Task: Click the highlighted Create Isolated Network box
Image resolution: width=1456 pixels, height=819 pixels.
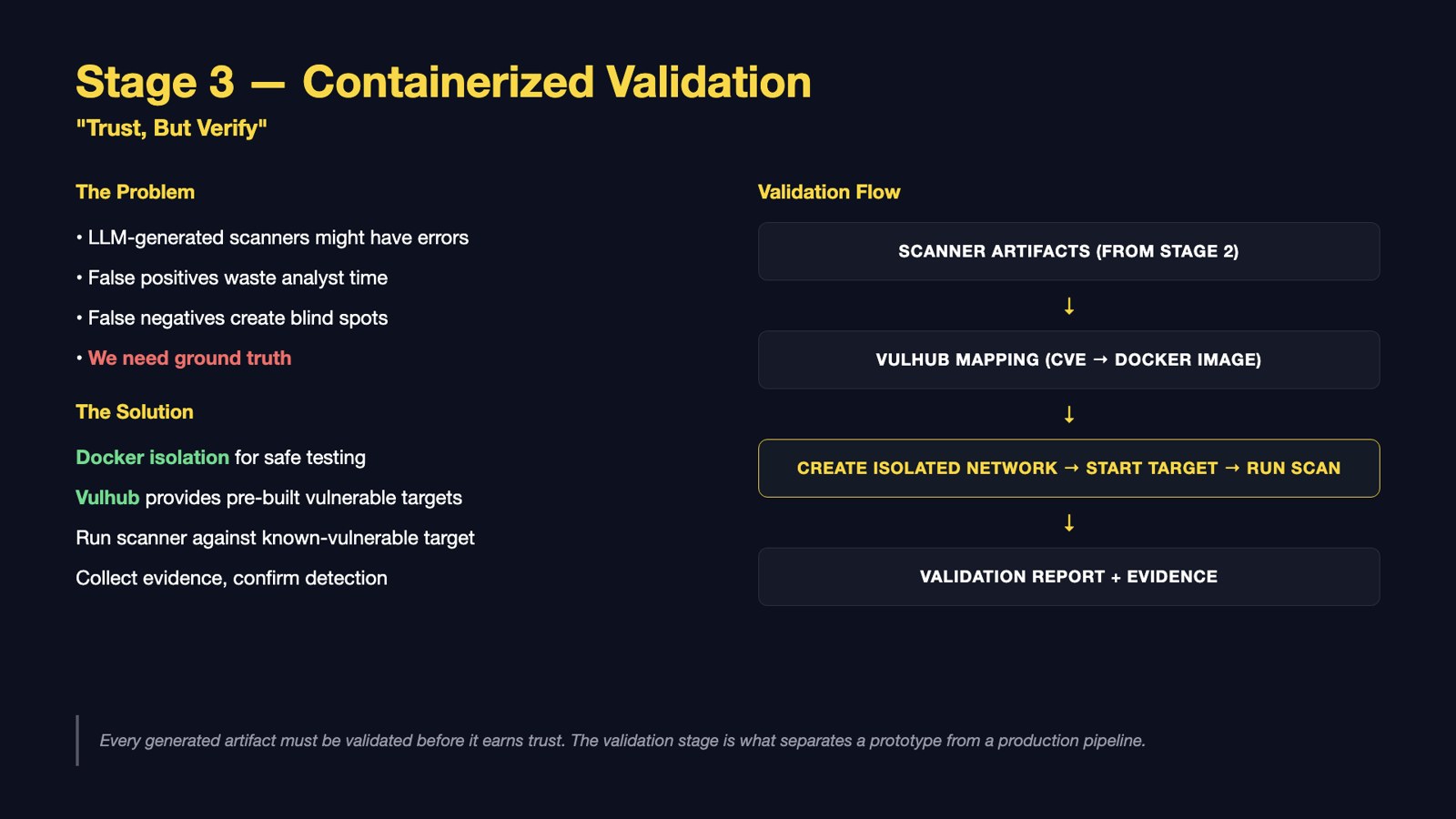Action: 1068,468
